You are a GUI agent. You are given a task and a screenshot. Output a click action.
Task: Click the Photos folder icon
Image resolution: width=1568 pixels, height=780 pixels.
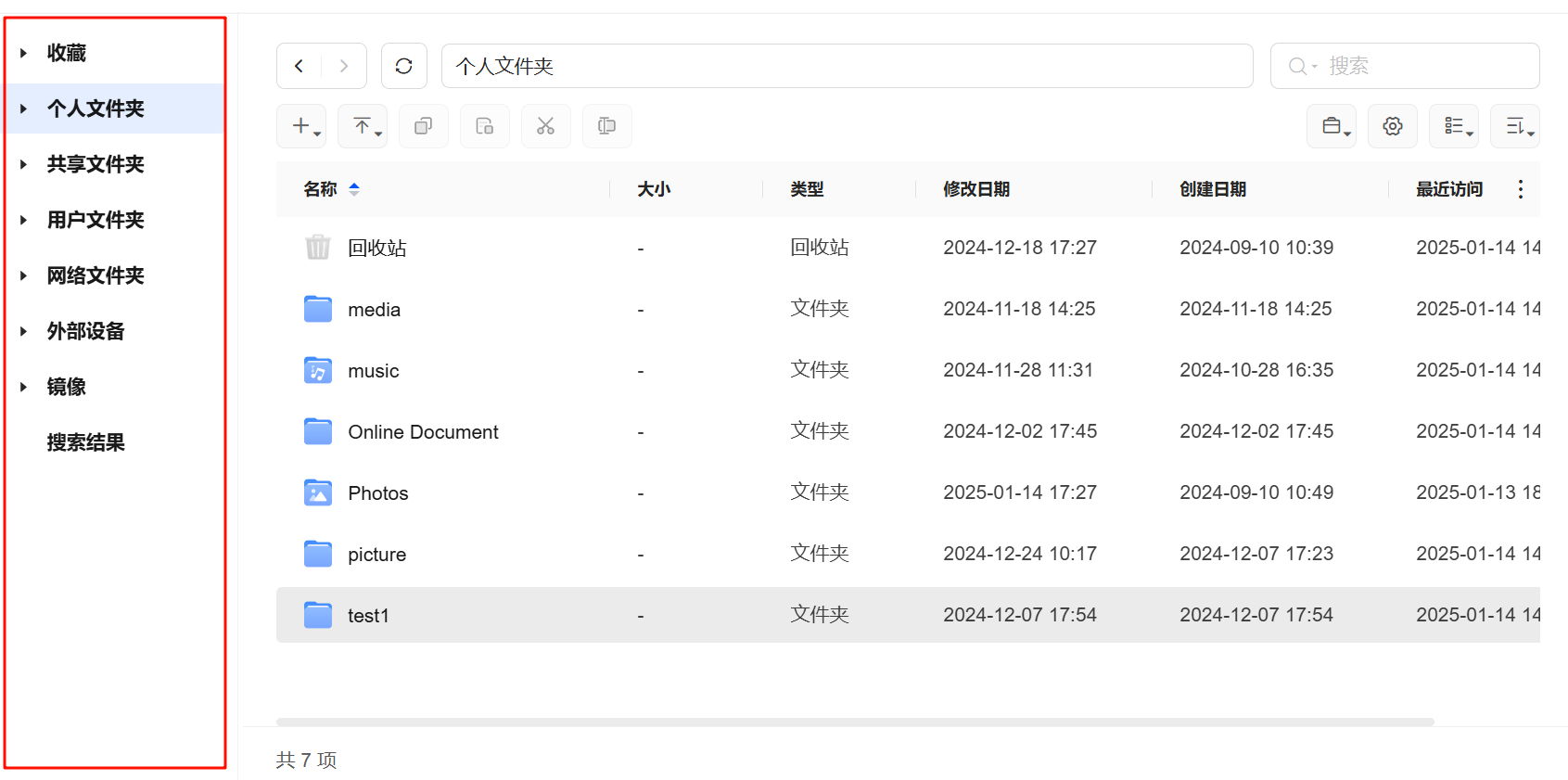[318, 492]
